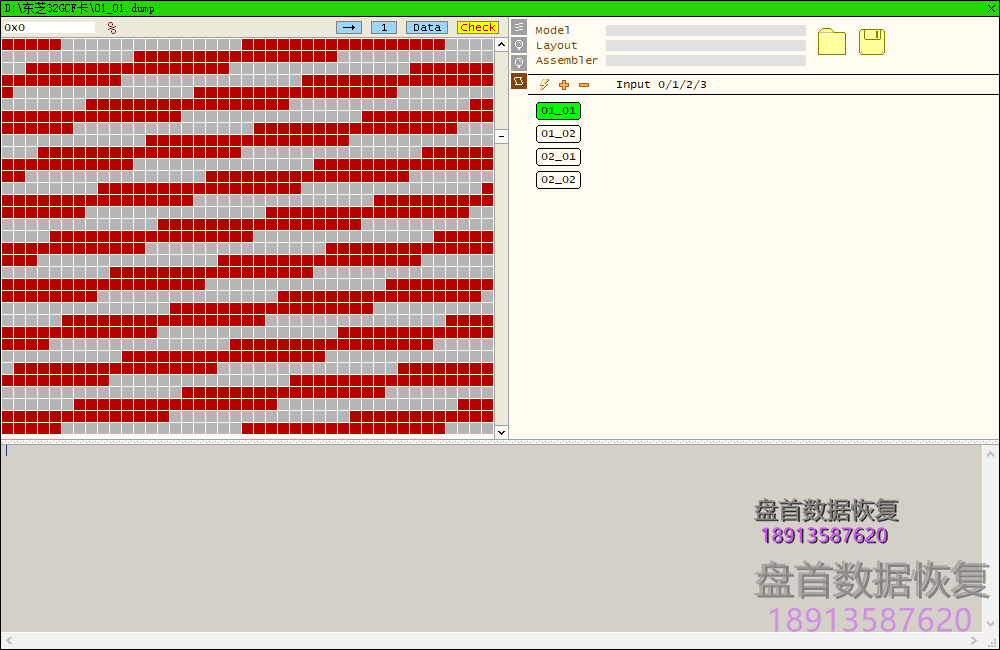This screenshot has width=1000, height=650.
Task: Click the orange minus icon to remove input
Action: (584, 85)
